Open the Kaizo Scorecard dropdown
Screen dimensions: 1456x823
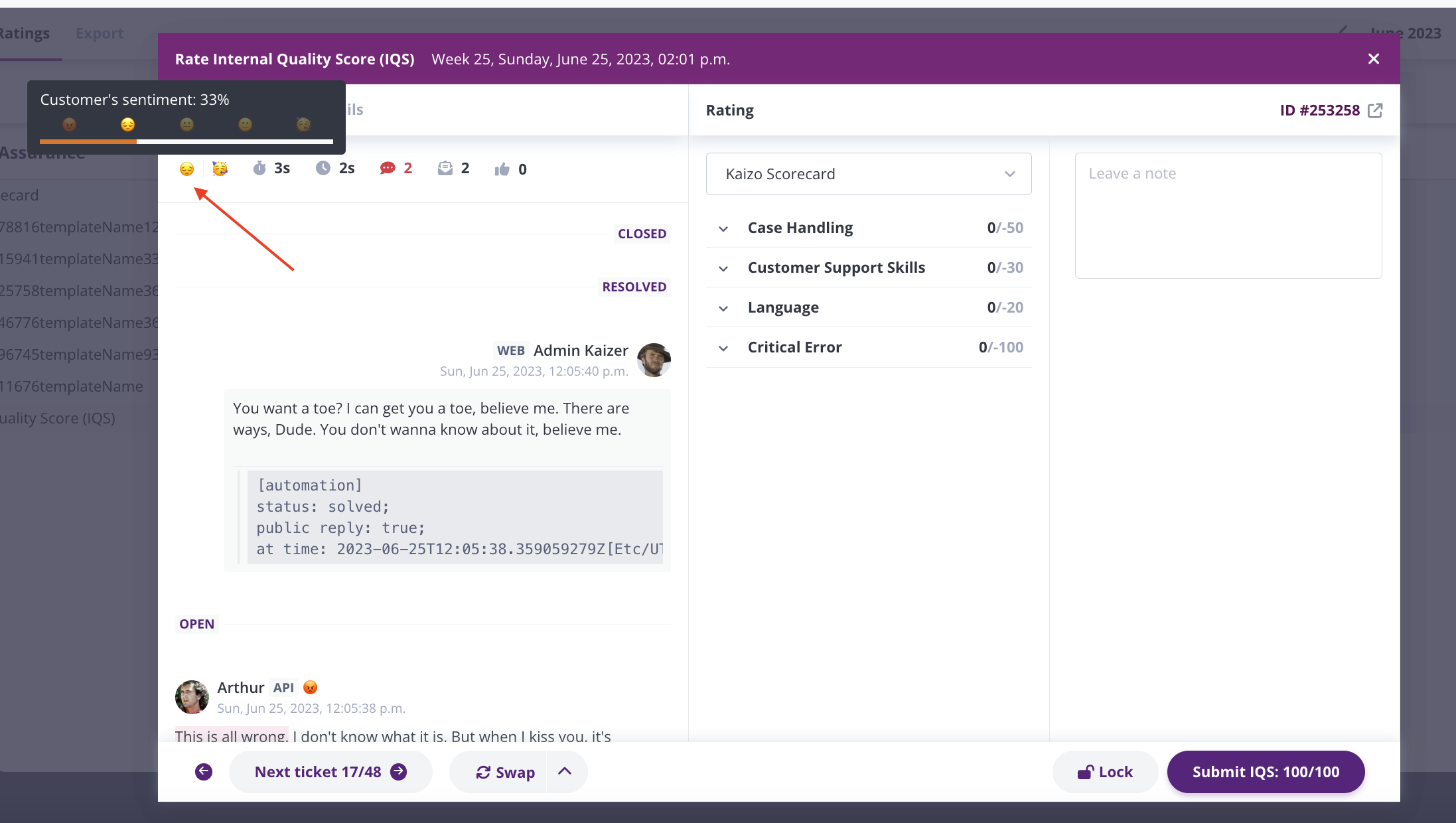click(869, 174)
